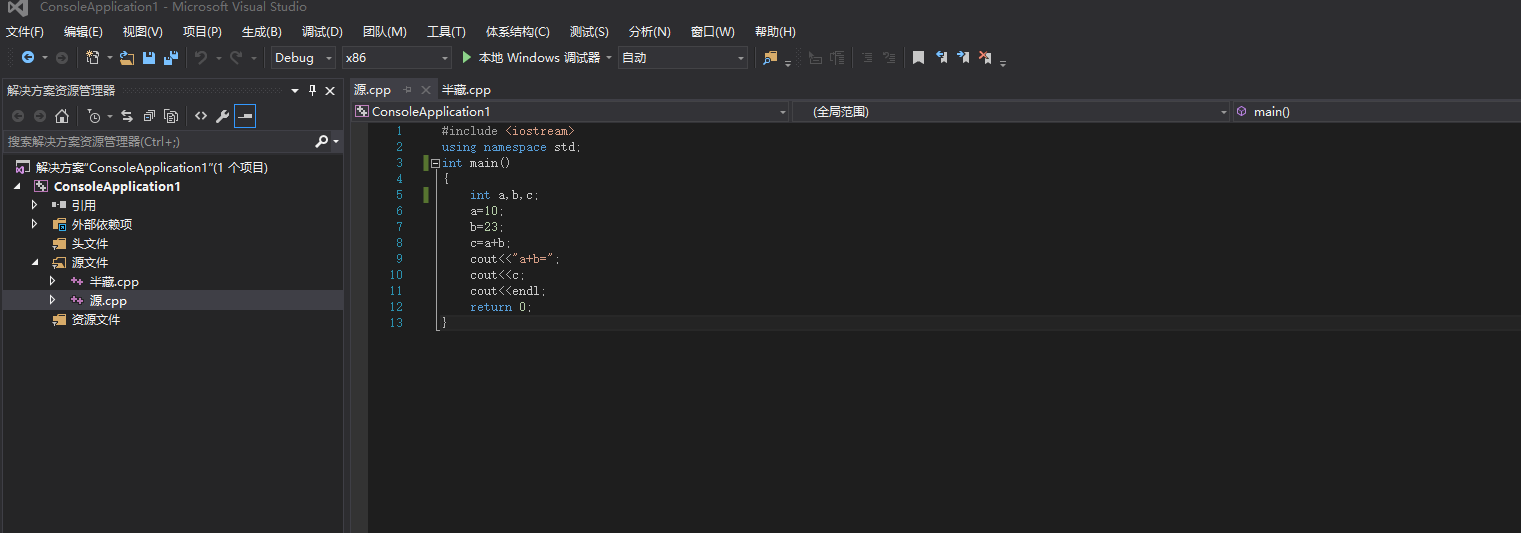Toggle Show All Files in Solution Explorer
Image resolution: width=1521 pixels, height=533 pixels.
click(171, 116)
